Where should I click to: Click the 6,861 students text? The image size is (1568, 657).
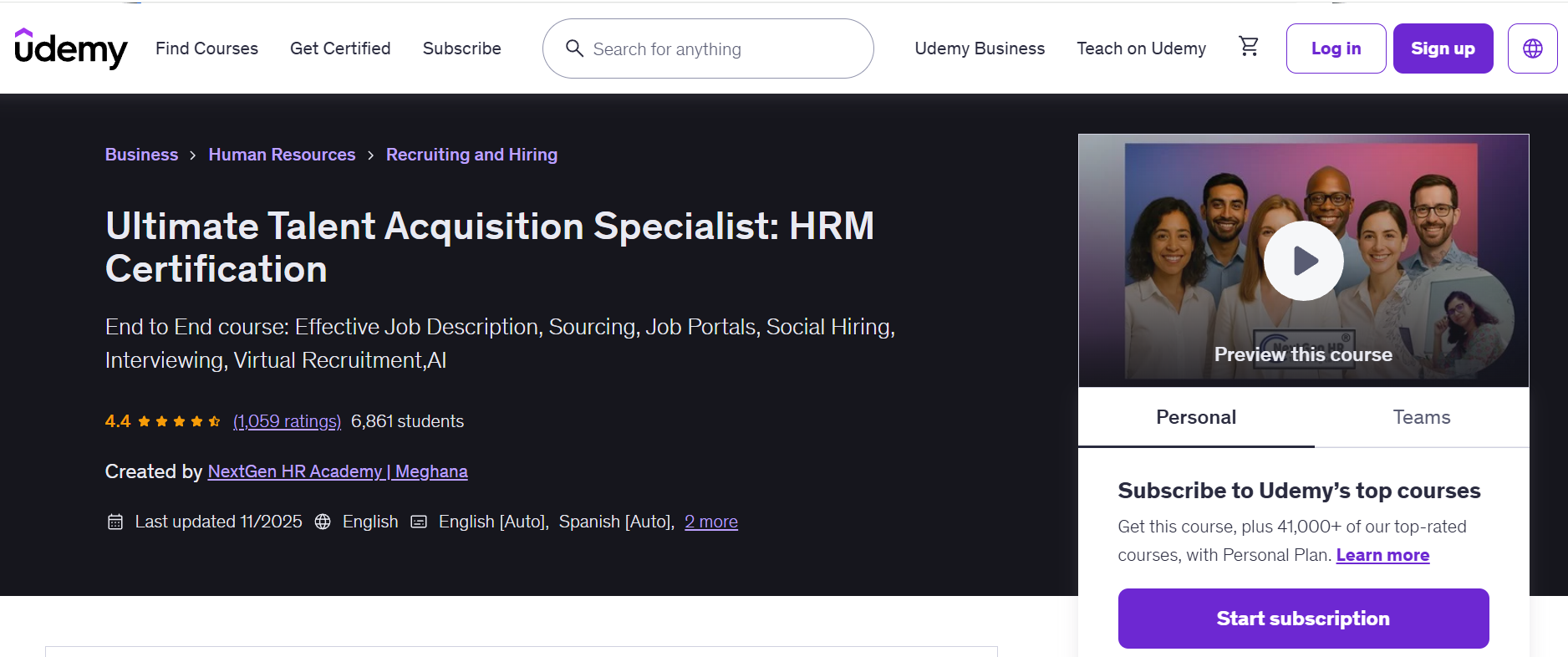(407, 421)
